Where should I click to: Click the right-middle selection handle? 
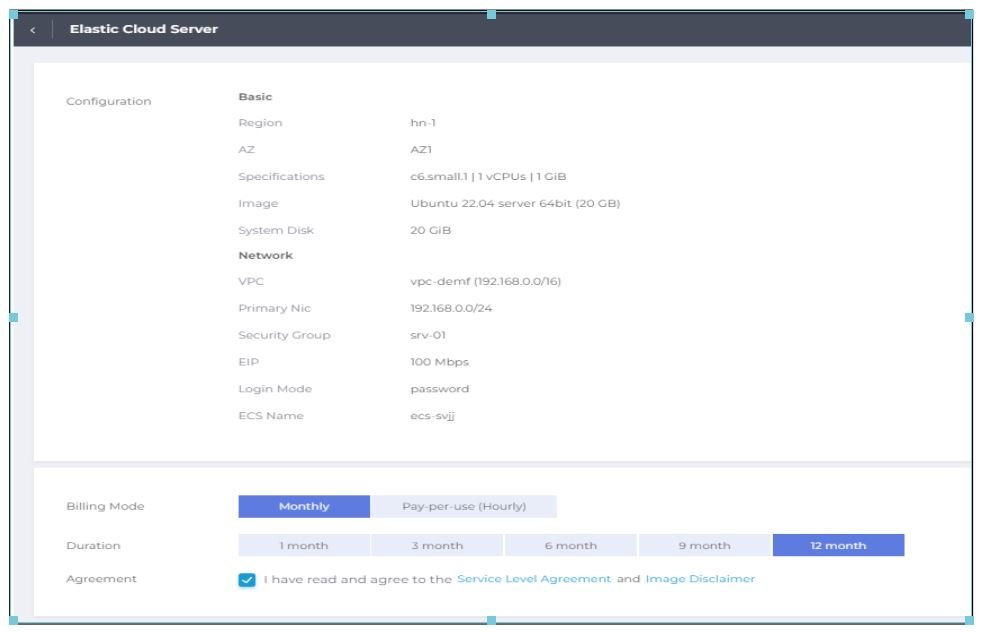coord(969,317)
